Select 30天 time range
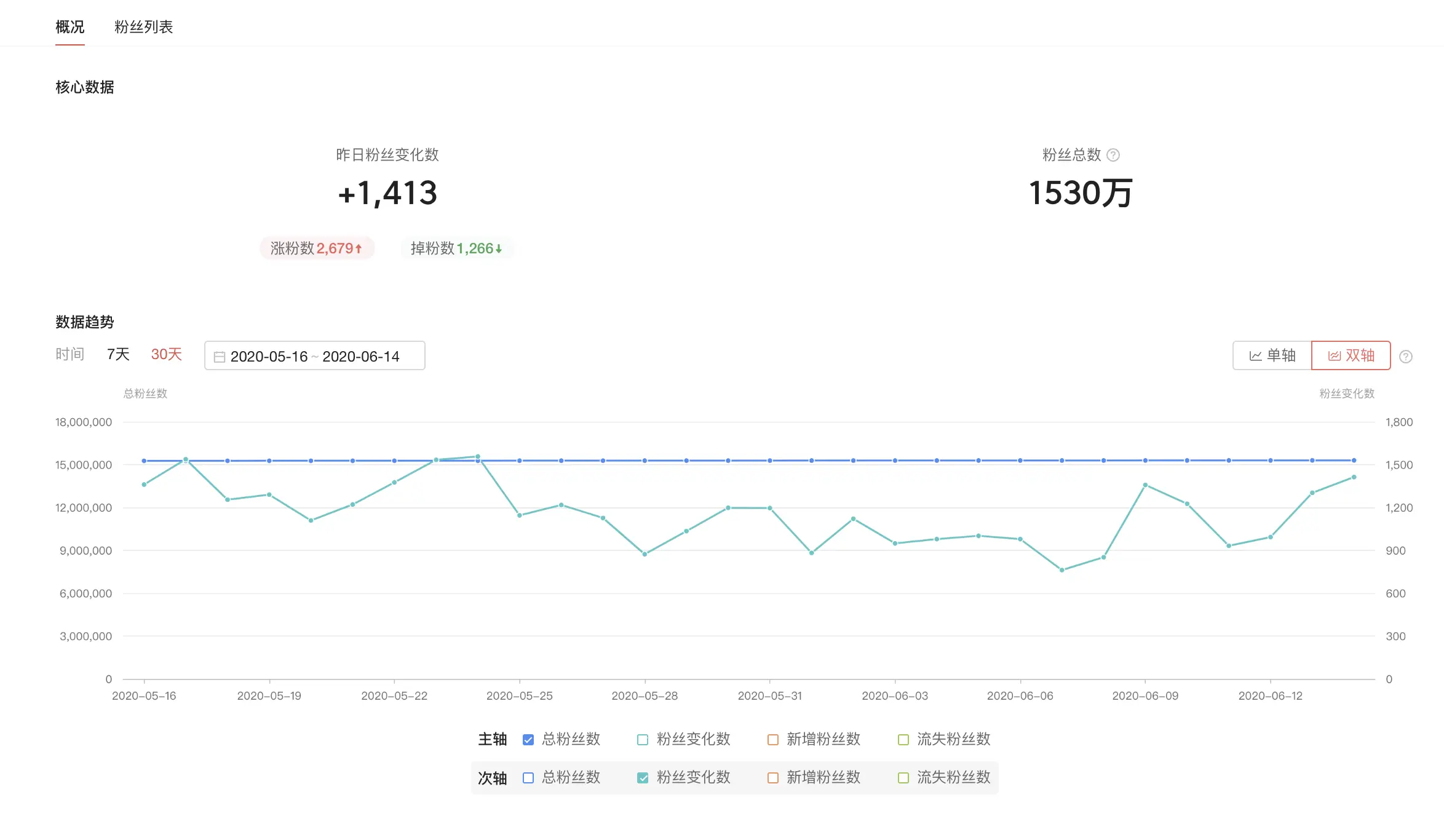 click(166, 355)
